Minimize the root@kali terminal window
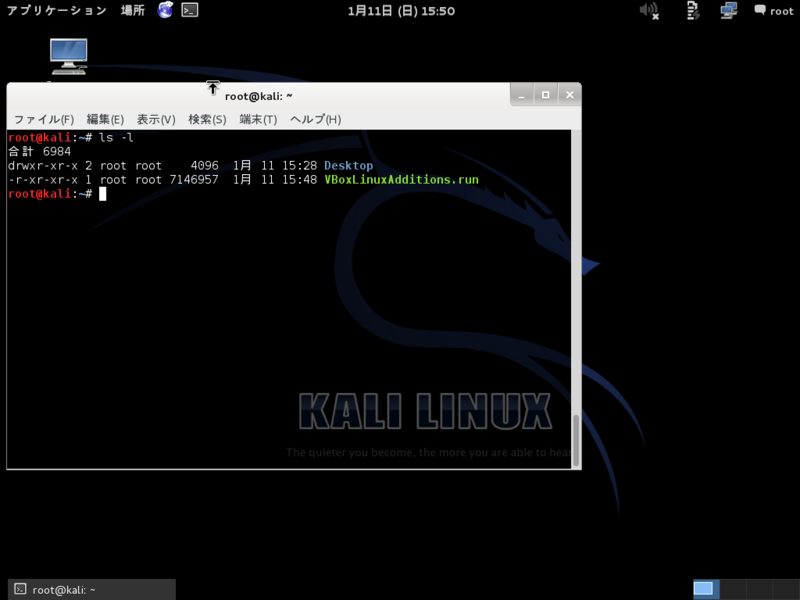 coord(521,95)
